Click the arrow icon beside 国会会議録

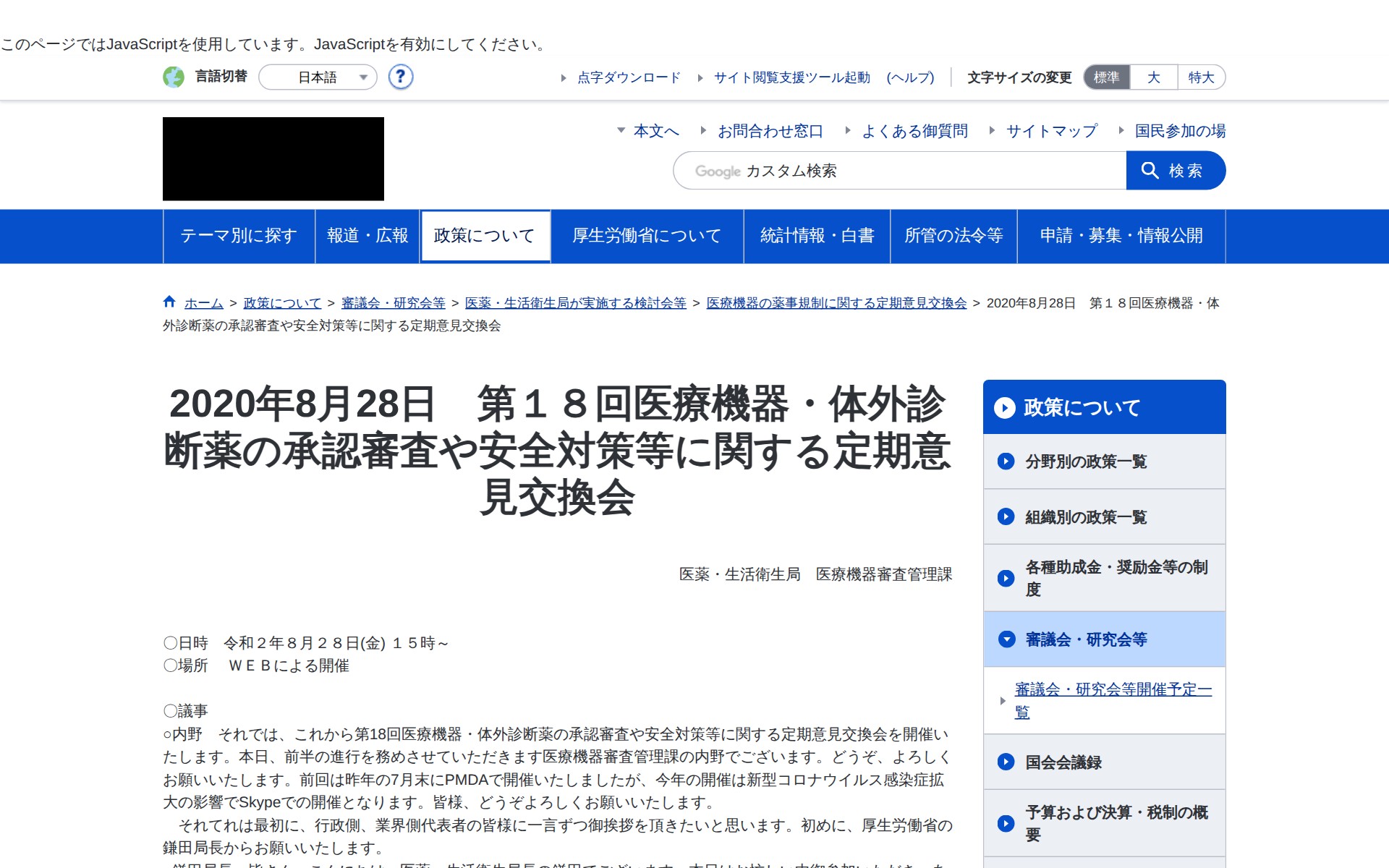tap(1006, 762)
